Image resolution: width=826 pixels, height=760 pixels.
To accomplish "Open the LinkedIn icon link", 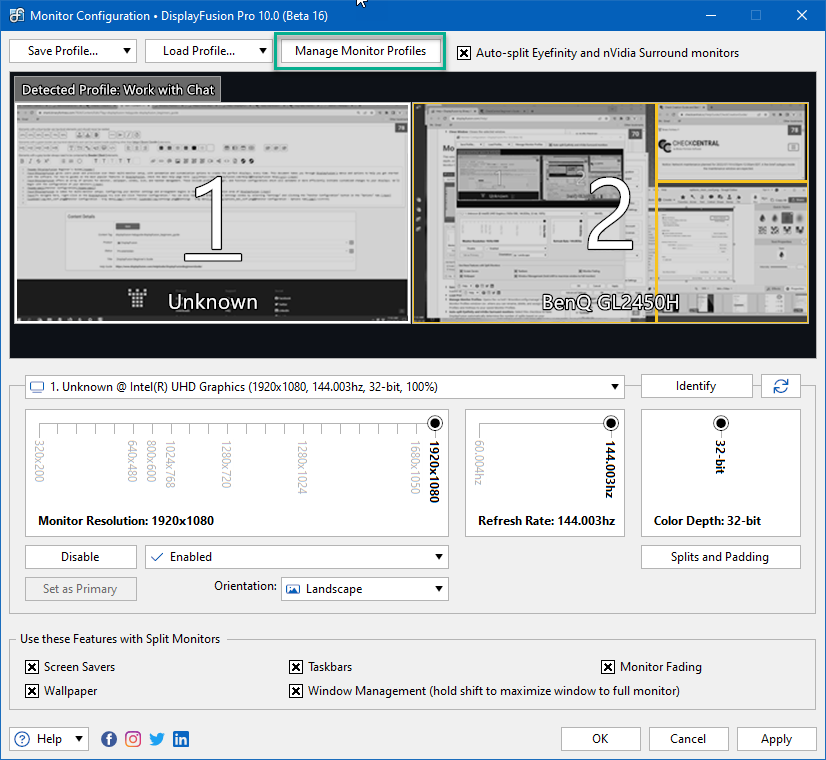I will click(x=181, y=739).
